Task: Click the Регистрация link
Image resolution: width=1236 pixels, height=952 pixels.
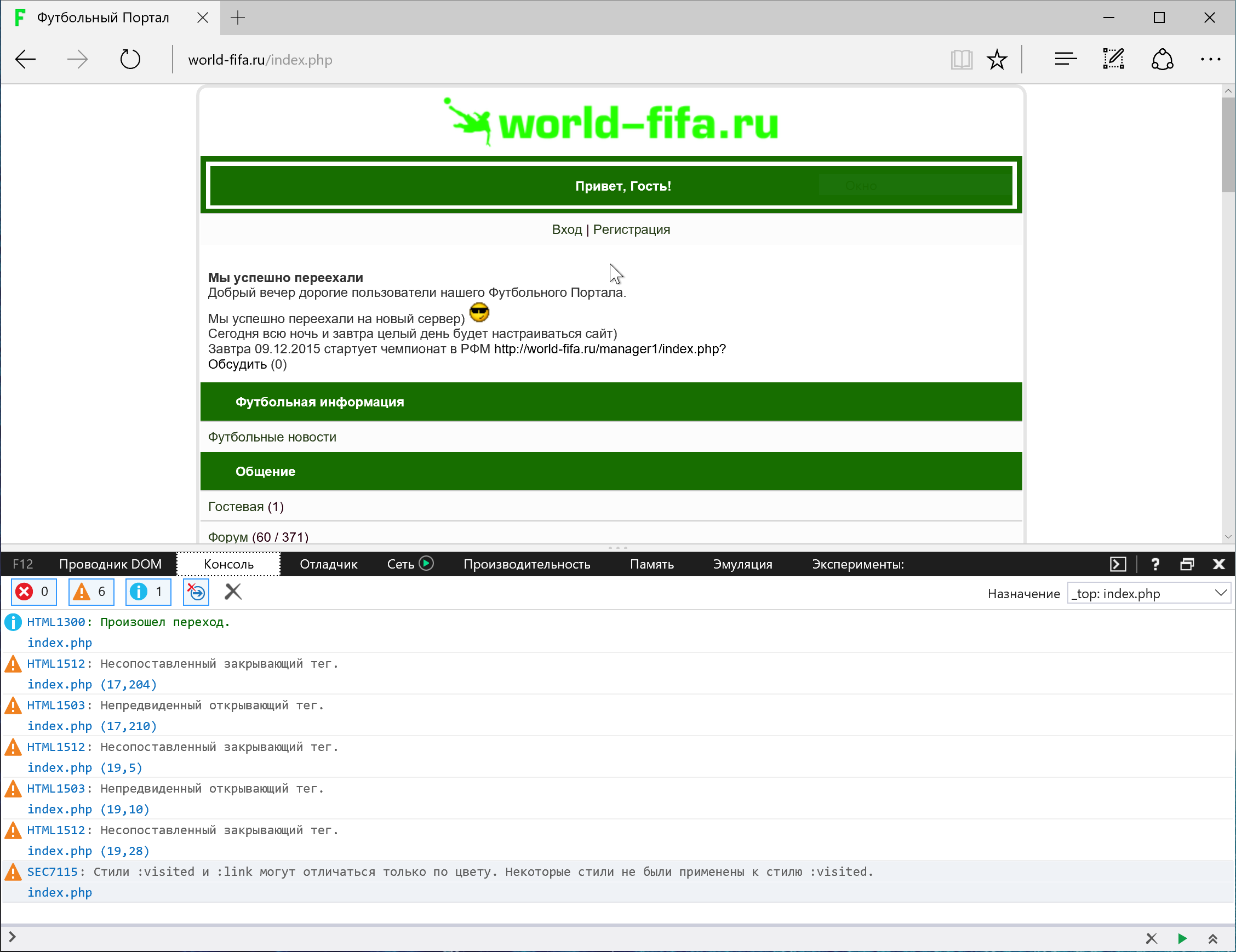Action: click(x=631, y=230)
